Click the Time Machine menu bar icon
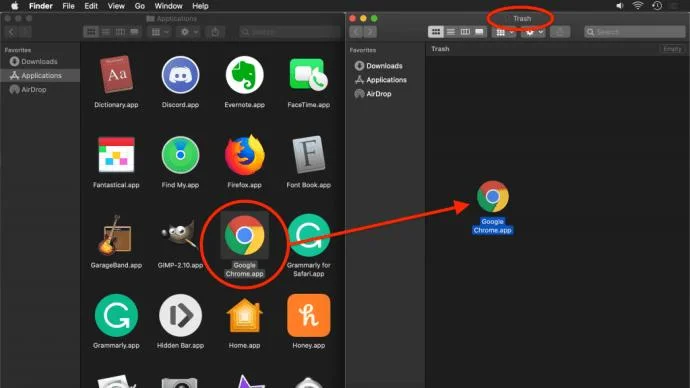This screenshot has height=388, width=690. tap(657, 6)
